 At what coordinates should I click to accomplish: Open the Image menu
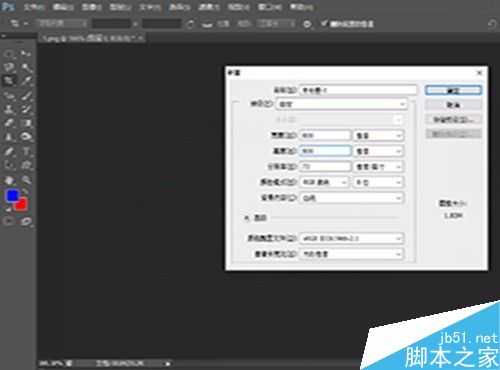point(92,7)
